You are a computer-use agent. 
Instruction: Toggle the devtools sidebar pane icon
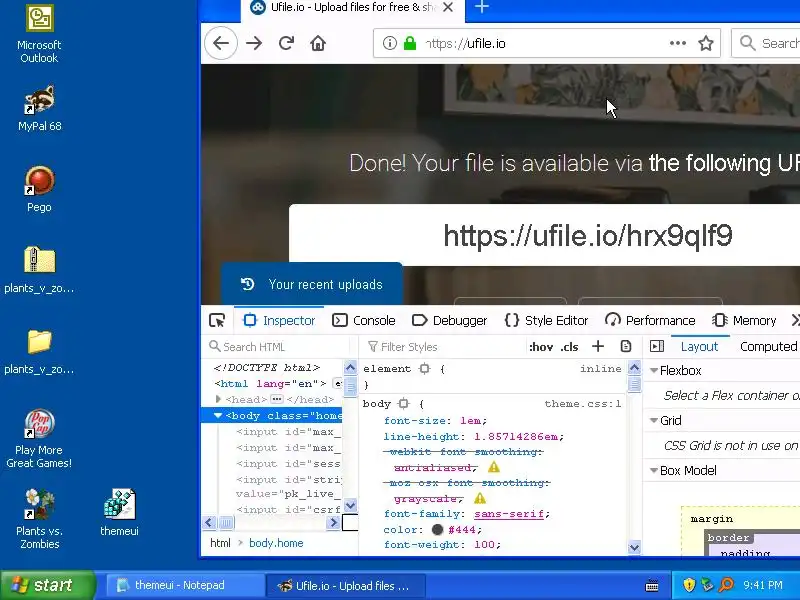[x=657, y=346]
